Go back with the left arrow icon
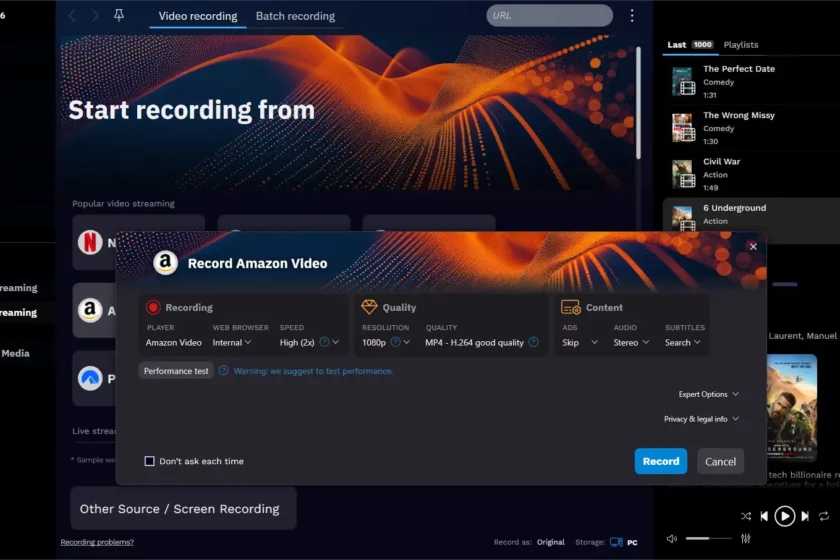The image size is (840, 560). (72, 16)
